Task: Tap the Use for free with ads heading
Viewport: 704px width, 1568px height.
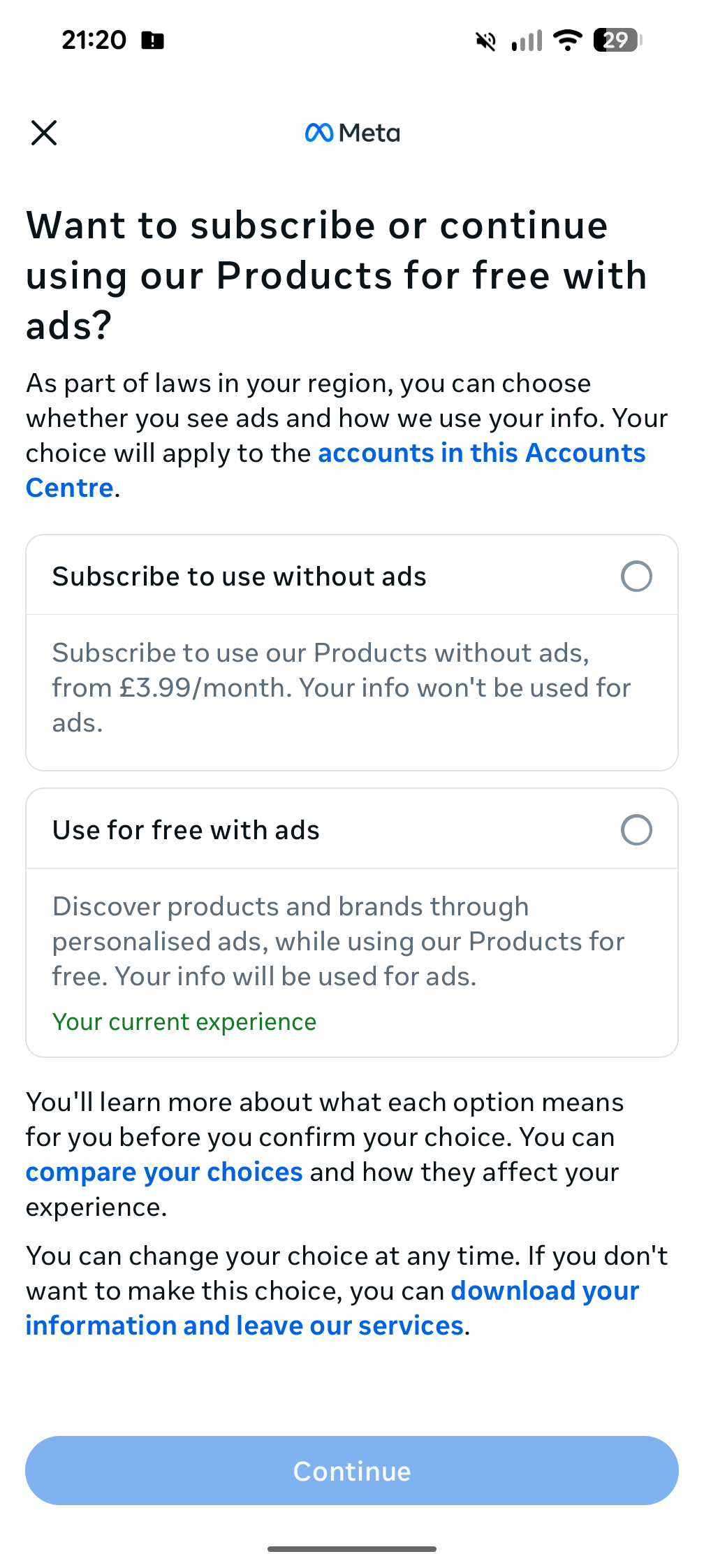Action: click(x=186, y=831)
